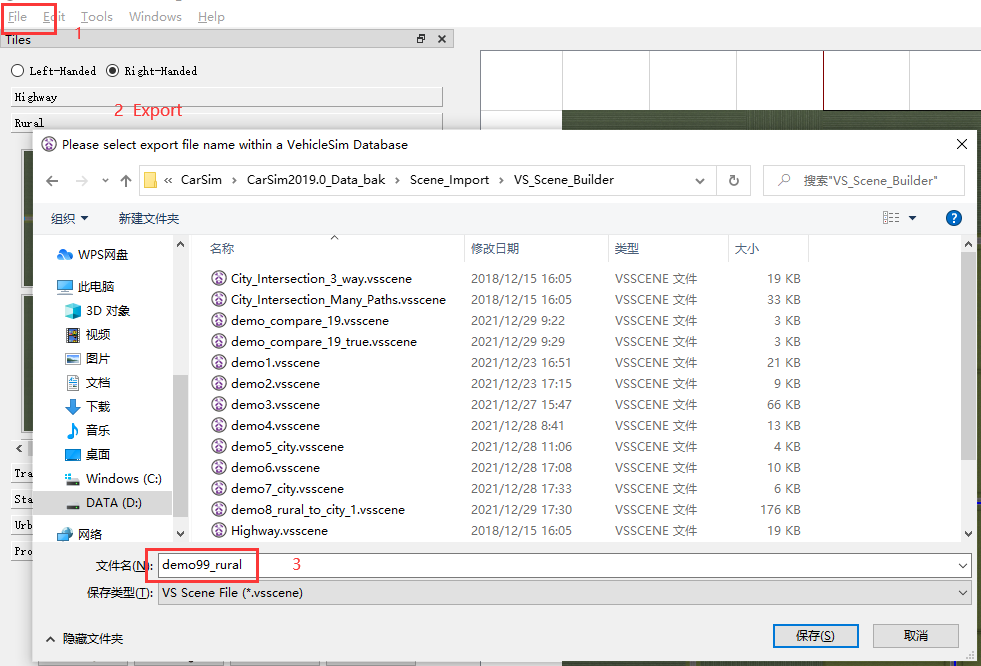Screen dimensions: 981x666
Task: Click the file list vertical scrollbar
Action: pyautogui.click(x=968, y=356)
